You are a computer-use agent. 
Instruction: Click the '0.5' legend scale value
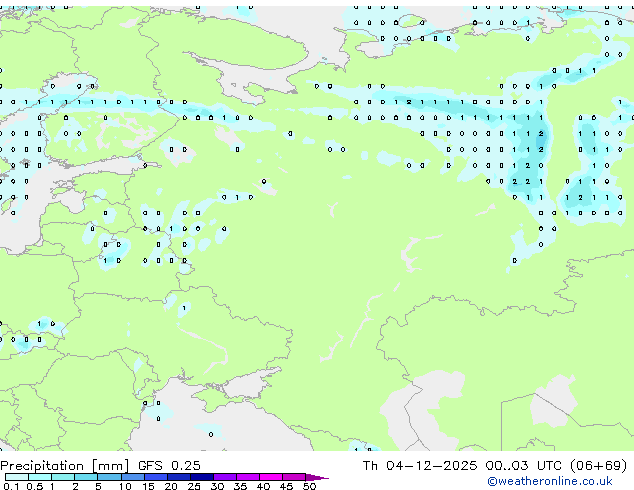click(x=35, y=486)
